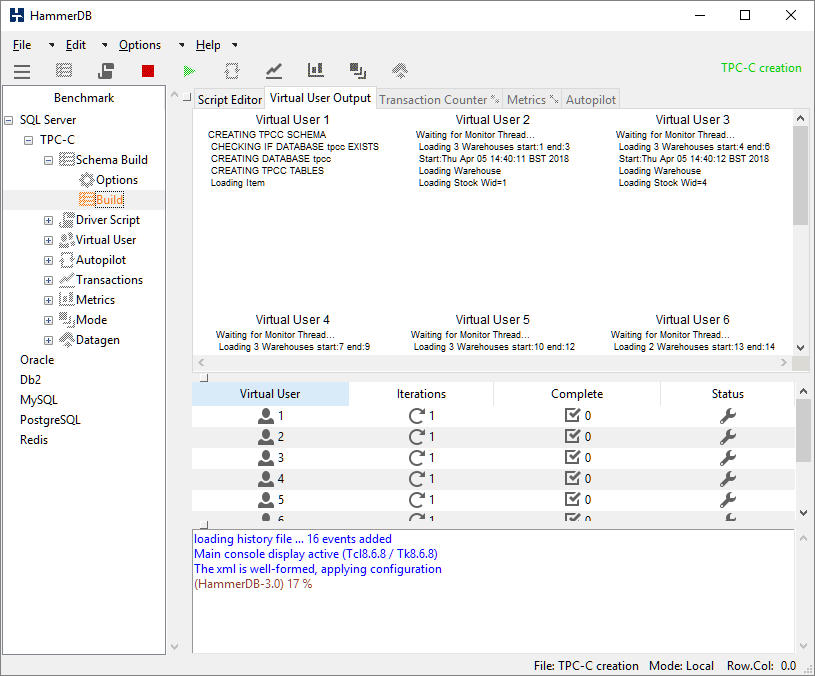This screenshot has height=676, width=815.
Task: Click the Autopilot dashed-square toolbar icon
Action: coord(232,71)
